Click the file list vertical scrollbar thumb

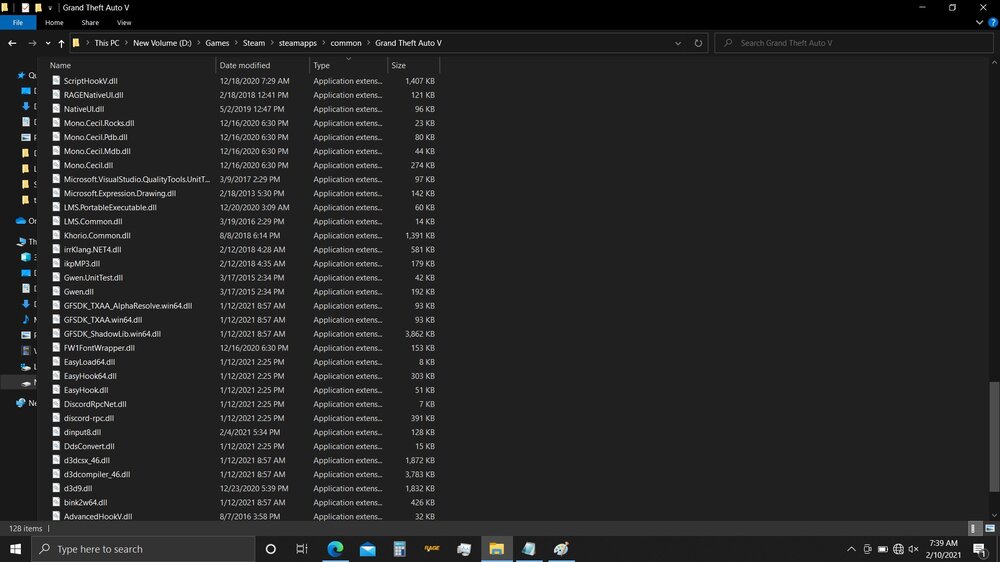(994, 438)
